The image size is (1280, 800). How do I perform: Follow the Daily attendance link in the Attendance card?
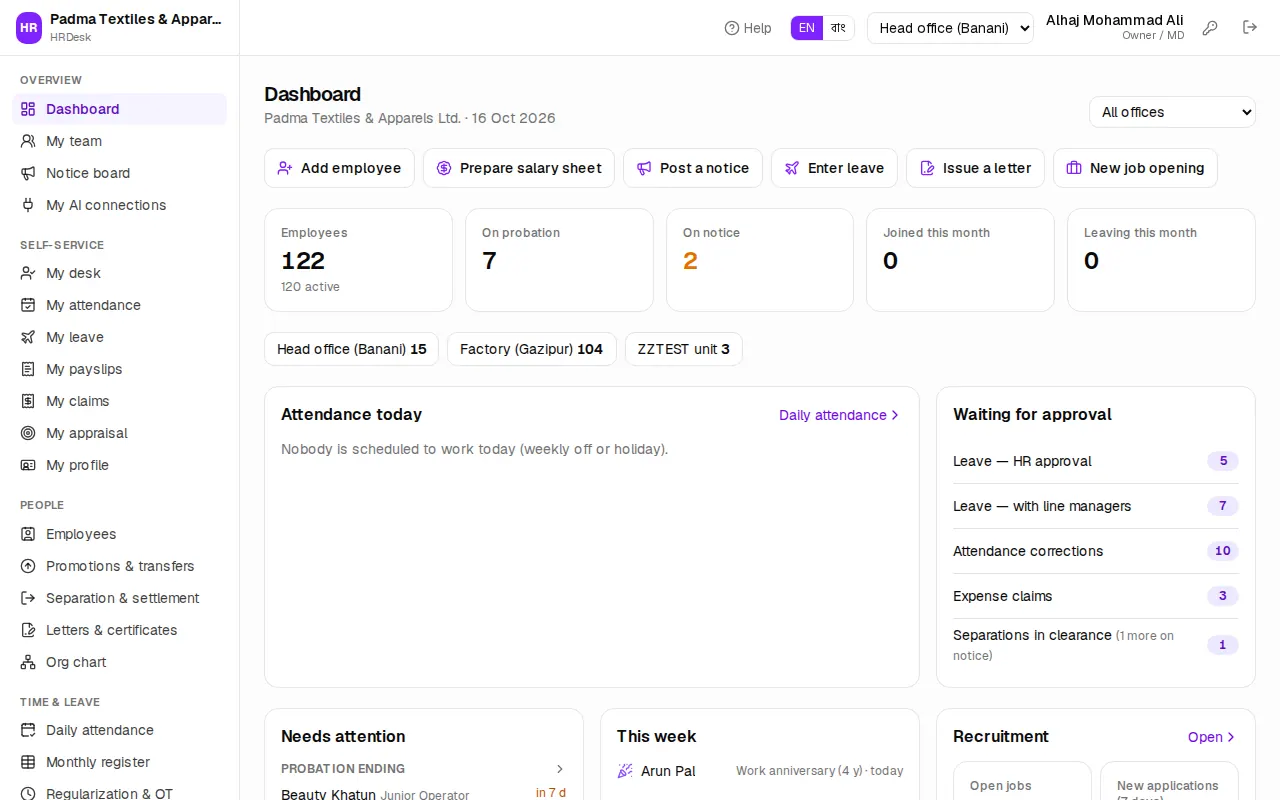point(840,415)
